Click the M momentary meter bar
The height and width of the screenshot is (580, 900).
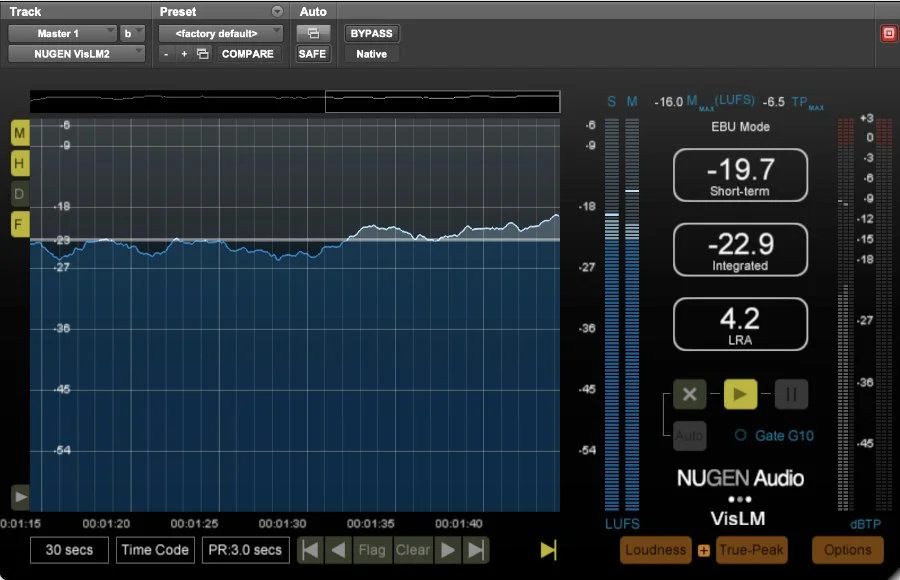[x=632, y=314]
